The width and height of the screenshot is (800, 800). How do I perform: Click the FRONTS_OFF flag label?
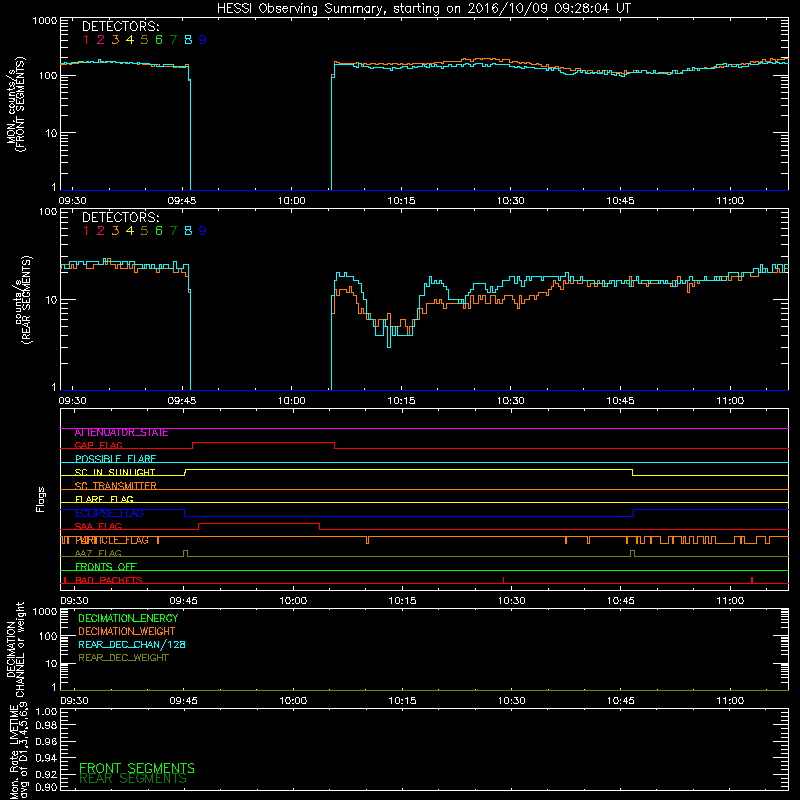tap(106, 567)
